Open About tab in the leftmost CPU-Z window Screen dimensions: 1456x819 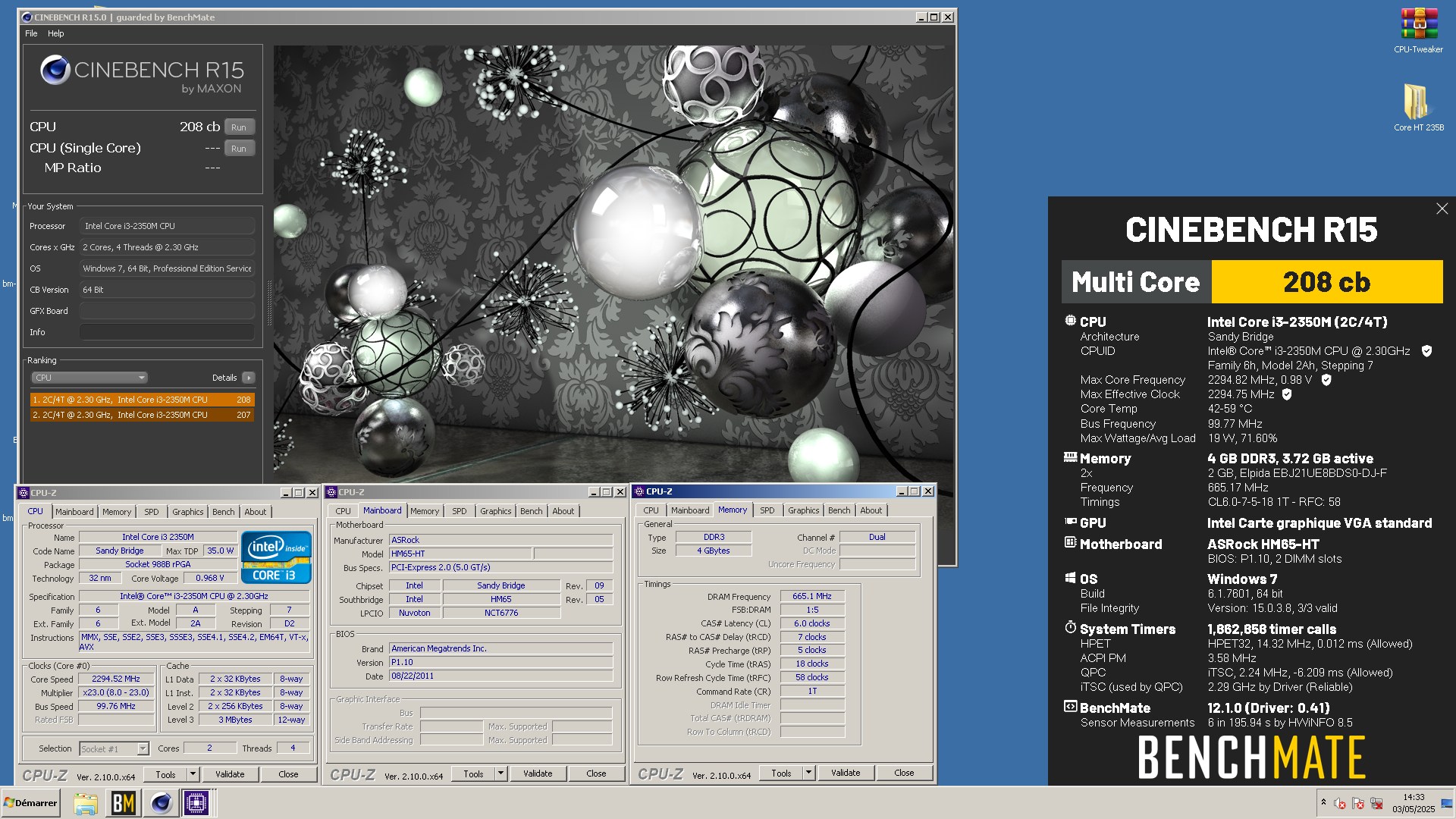(x=256, y=512)
